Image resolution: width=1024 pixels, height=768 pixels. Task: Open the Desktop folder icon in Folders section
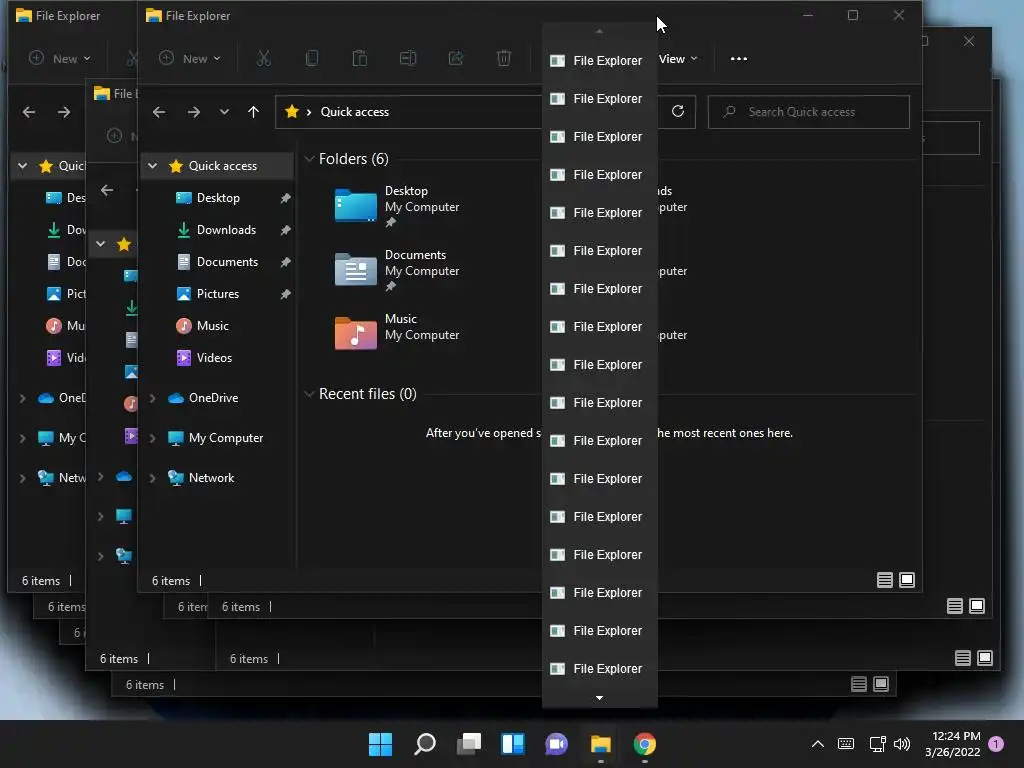tap(355, 205)
